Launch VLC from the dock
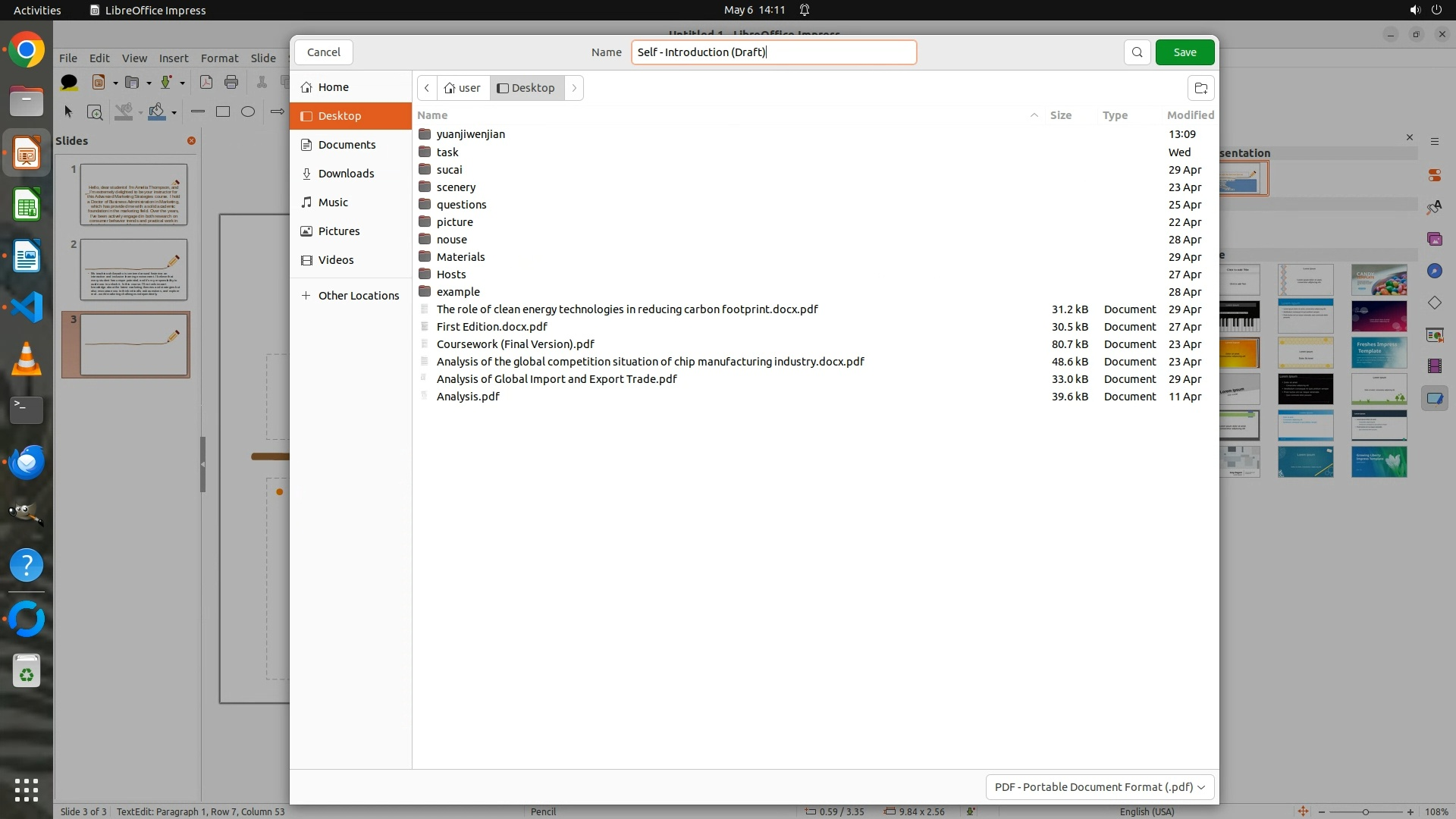This screenshot has height=819, width=1456. (x=27, y=359)
